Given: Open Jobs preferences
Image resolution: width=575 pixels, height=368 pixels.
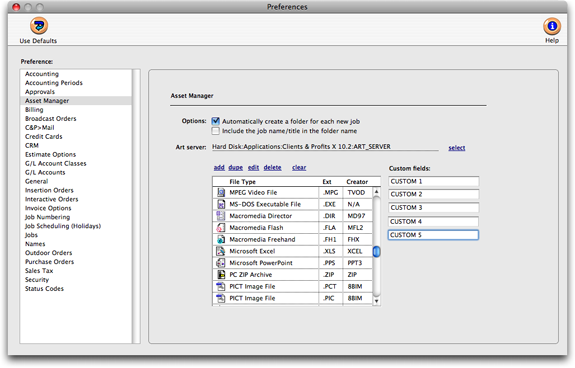Looking at the screenshot, I should [76, 235].
